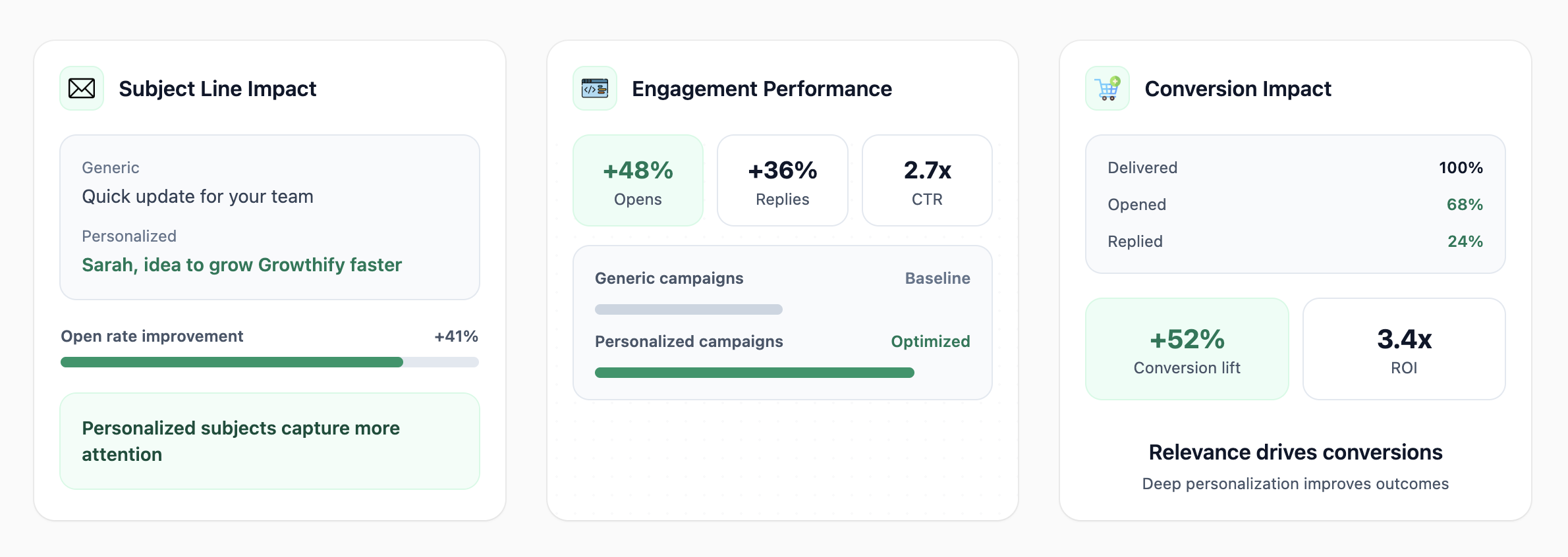Image resolution: width=1568 pixels, height=557 pixels.
Task: Toggle the +36% Replies metric tile
Action: [782, 180]
